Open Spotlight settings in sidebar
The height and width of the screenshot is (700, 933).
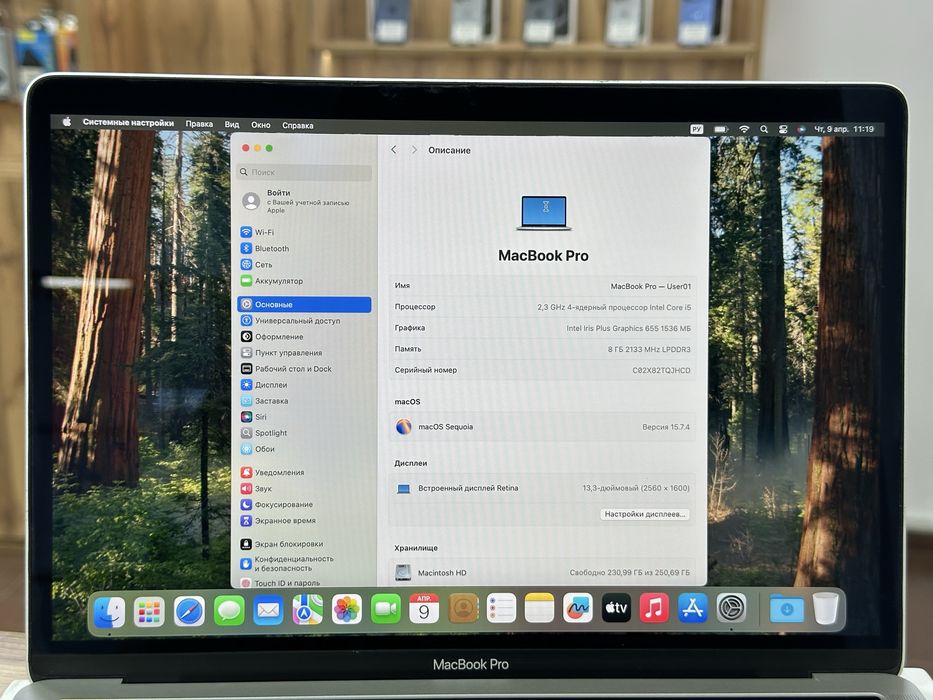coord(304,433)
